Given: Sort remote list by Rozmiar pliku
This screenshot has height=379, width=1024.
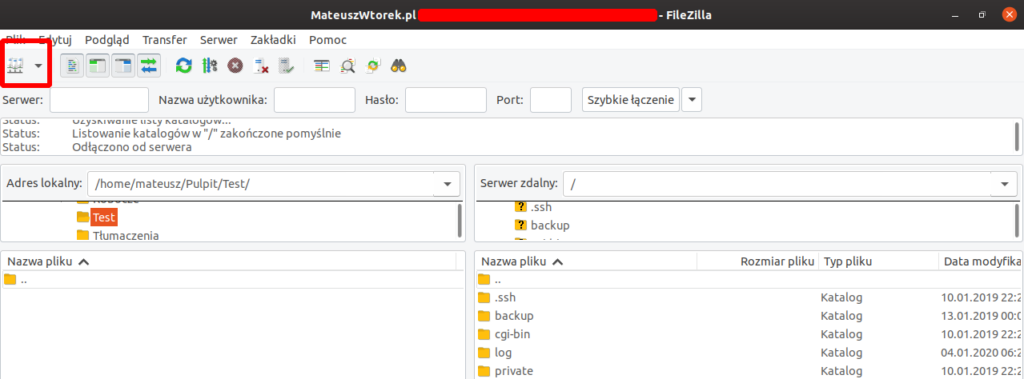Looking at the screenshot, I should pyautogui.click(x=758, y=262).
